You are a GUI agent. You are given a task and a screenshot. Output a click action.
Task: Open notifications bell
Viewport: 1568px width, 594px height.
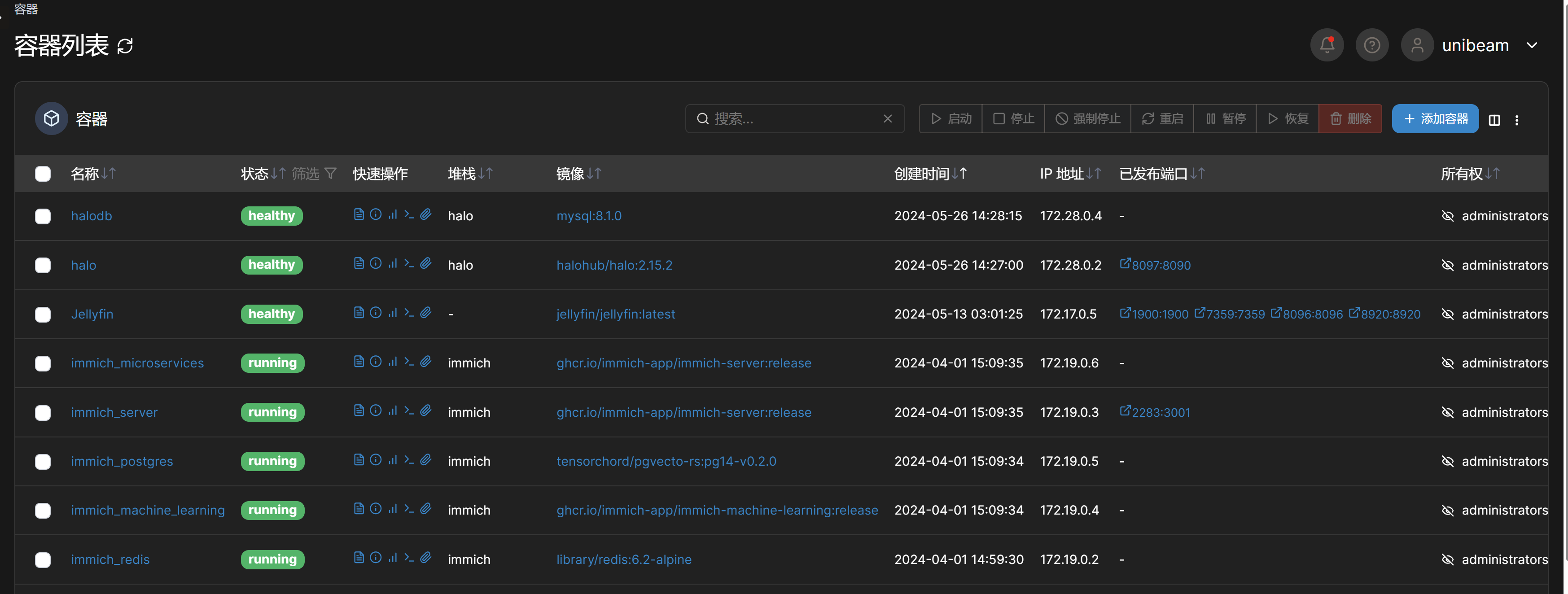1327,45
